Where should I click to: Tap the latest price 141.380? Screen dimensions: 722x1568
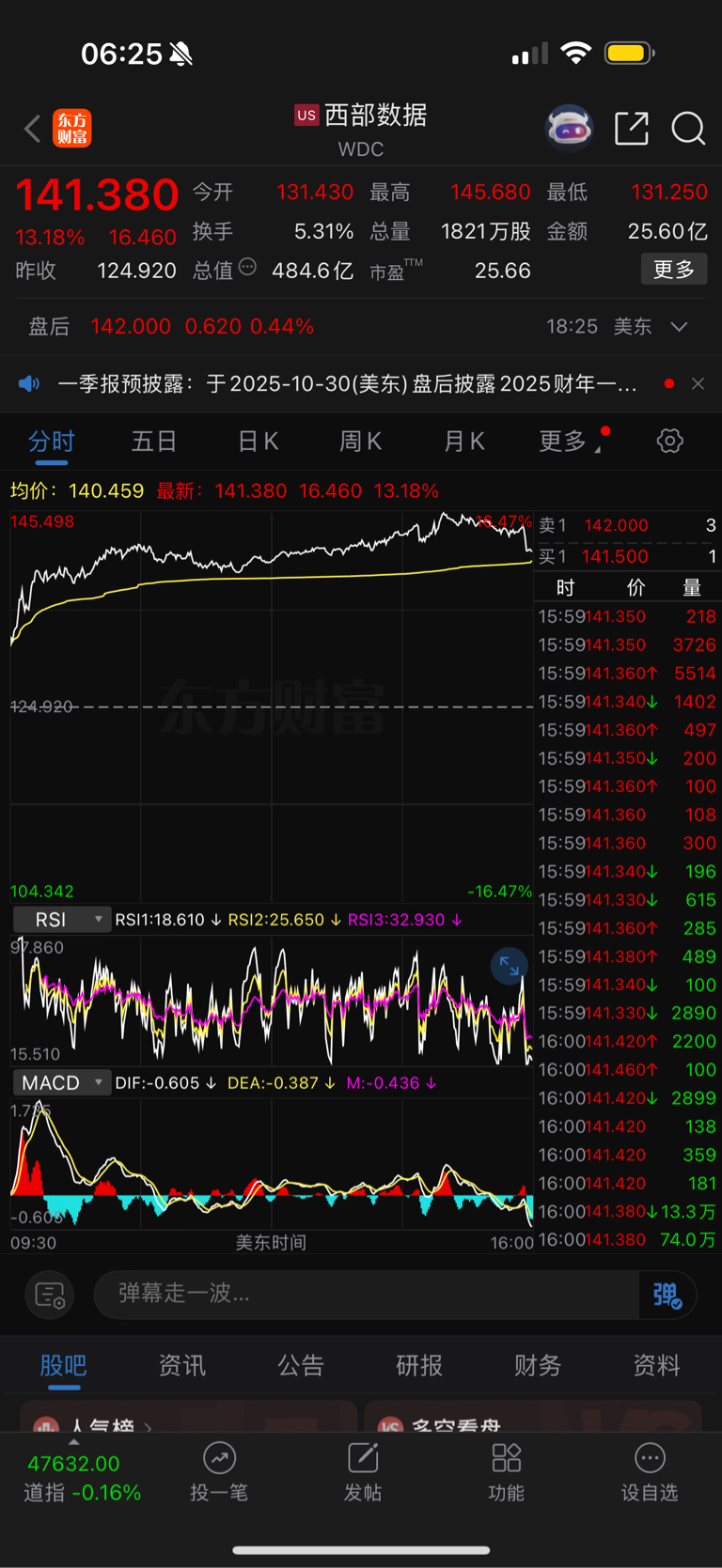97,195
